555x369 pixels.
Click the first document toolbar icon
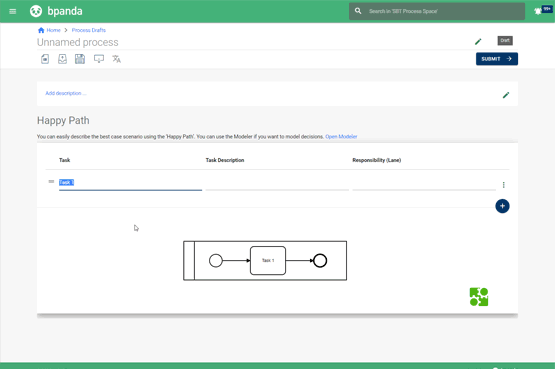pyautogui.click(x=45, y=59)
